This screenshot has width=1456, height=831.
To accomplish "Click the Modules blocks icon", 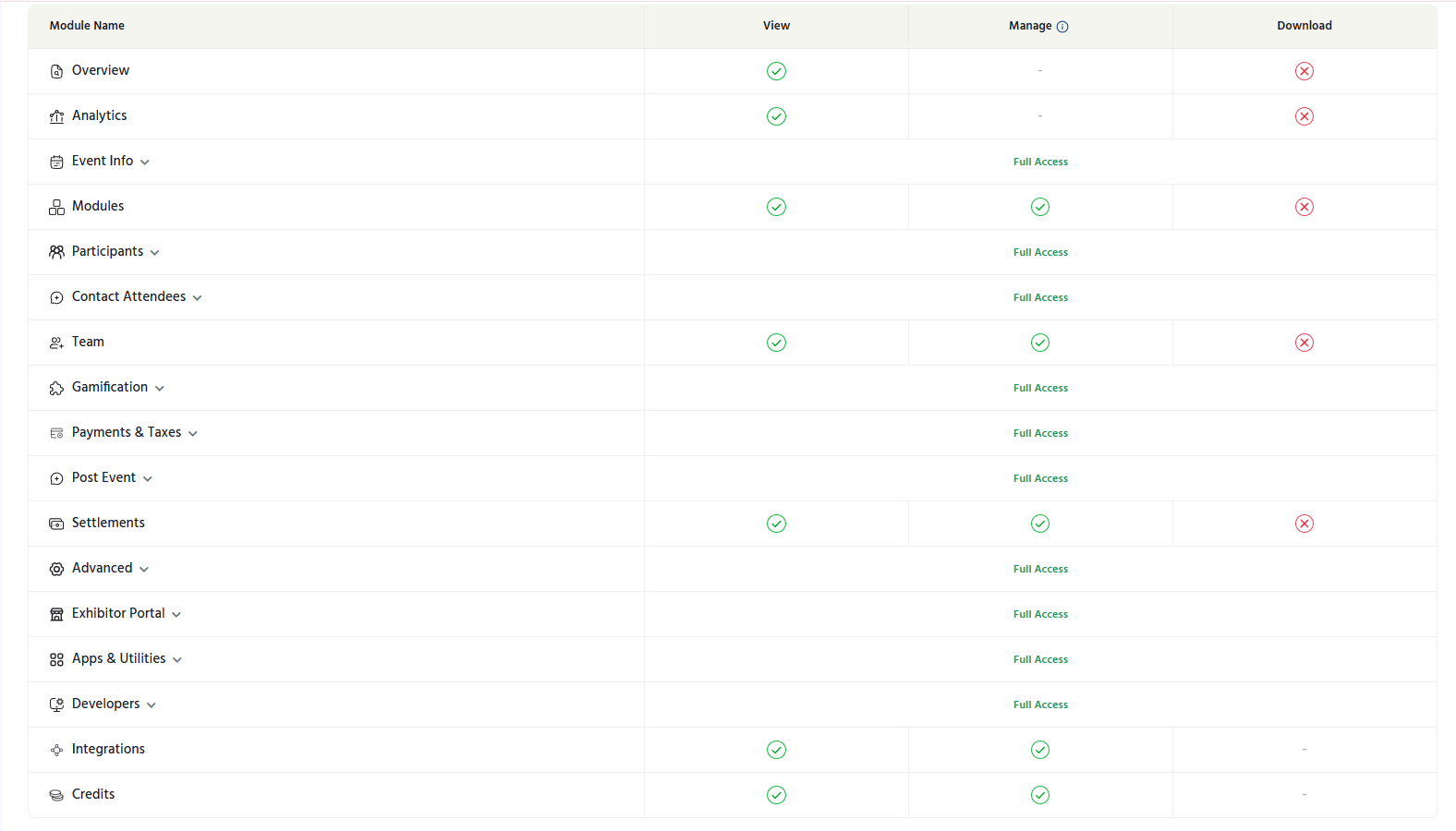I will [x=56, y=207].
